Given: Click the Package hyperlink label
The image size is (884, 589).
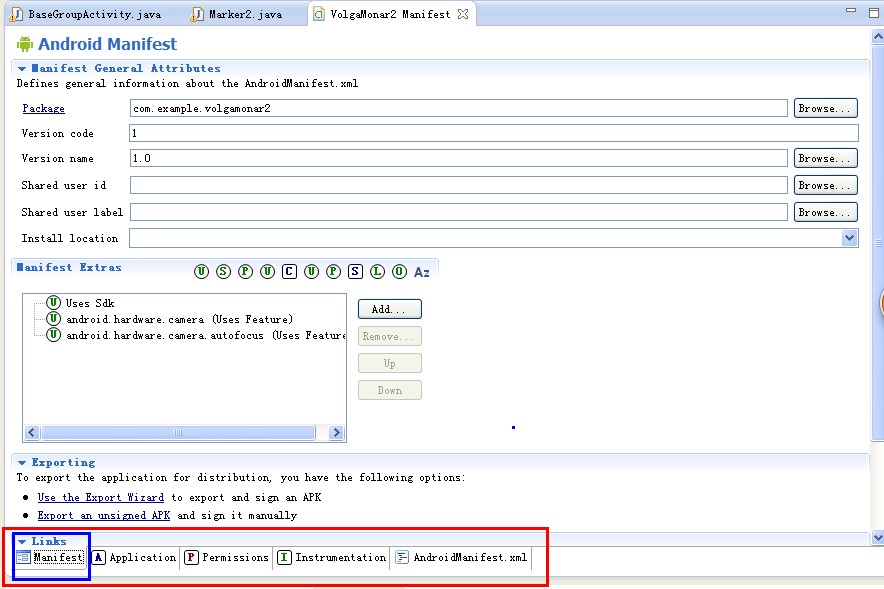Looking at the screenshot, I should 43,108.
